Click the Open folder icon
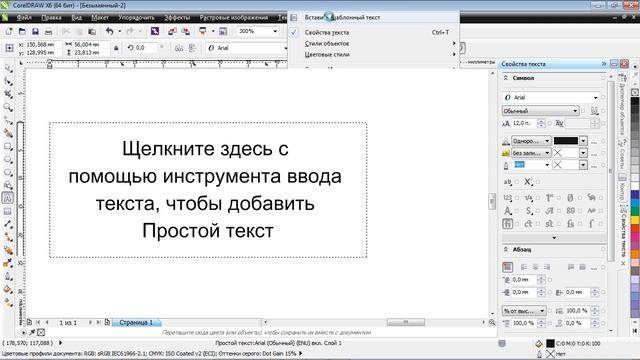Viewport: 640px width, 360px height. click(22, 31)
